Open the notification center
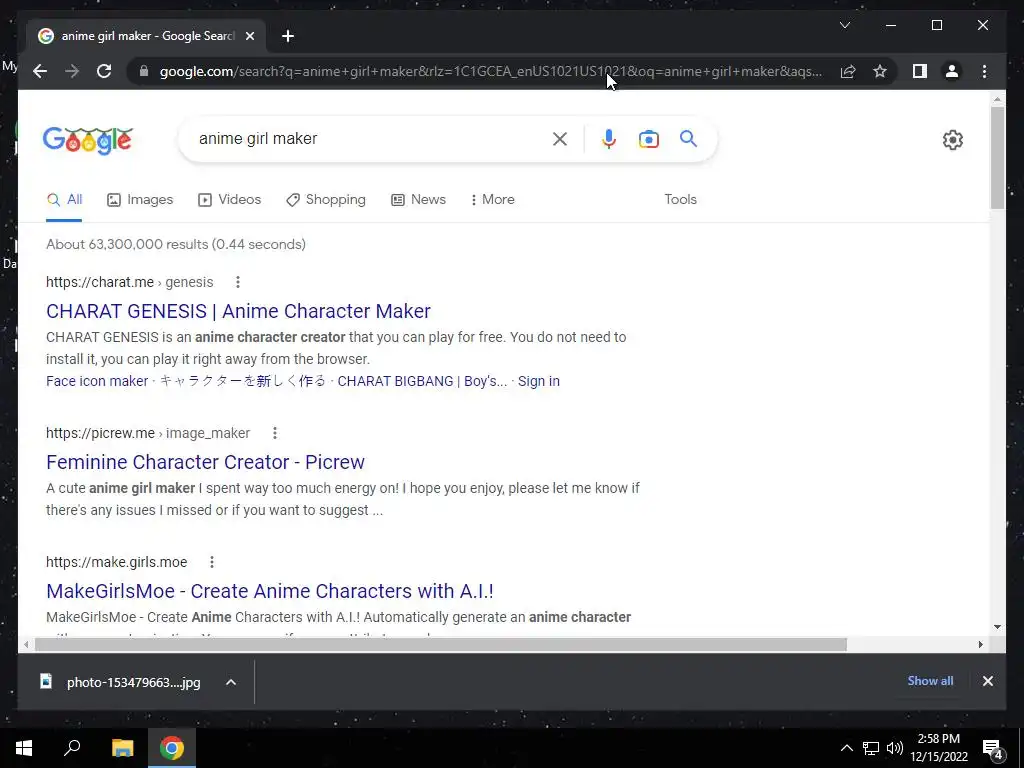1024x768 pixels. pos(993,749)
